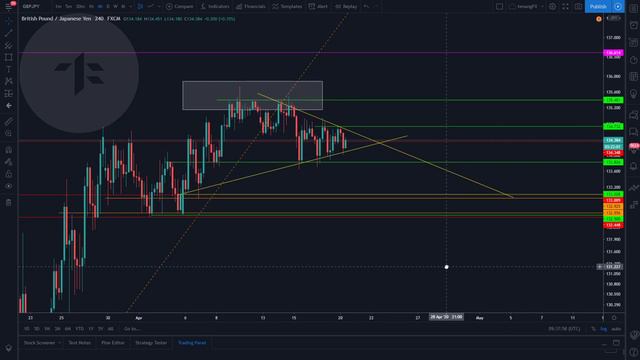Select the text annotation tool
Screen dimensions: 640x360
8,69
